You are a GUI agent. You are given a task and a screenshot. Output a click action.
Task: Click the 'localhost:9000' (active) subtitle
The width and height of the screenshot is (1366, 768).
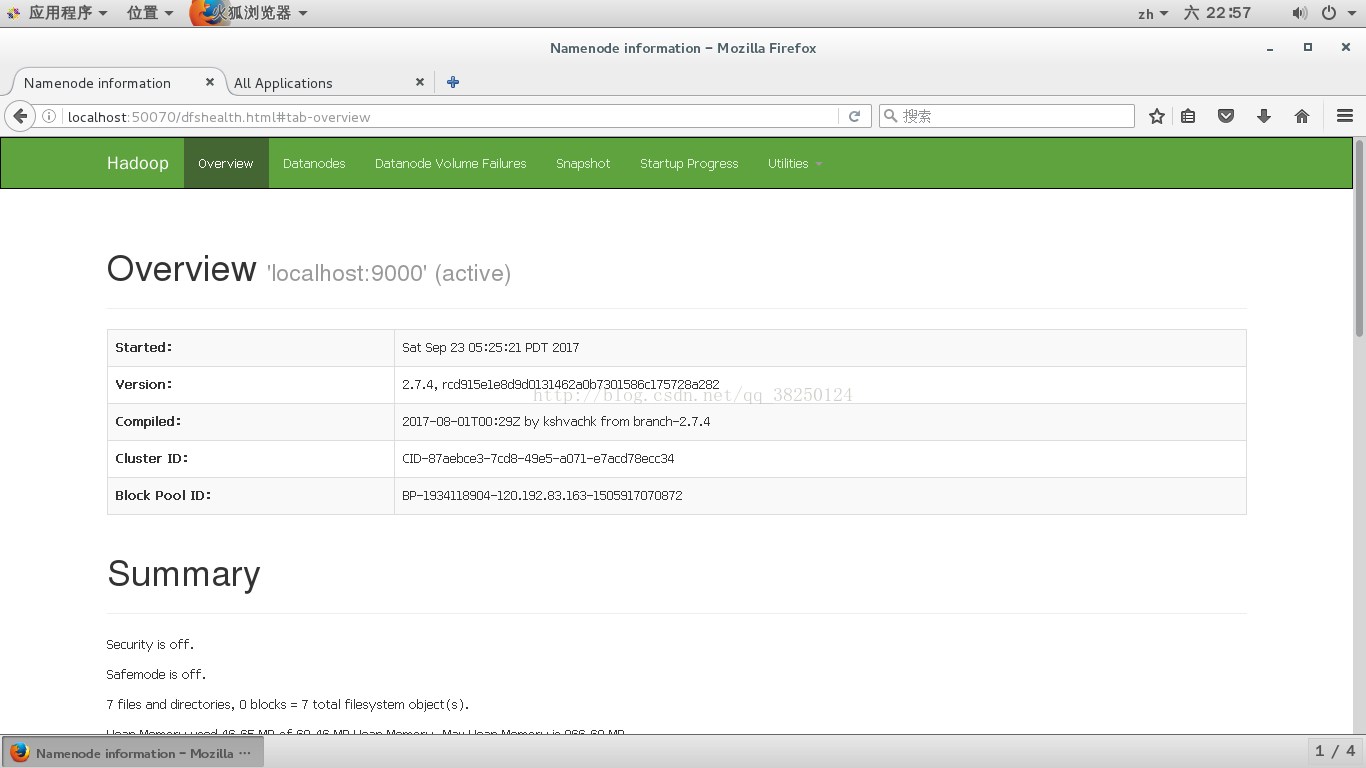click(x=389, y=274)
